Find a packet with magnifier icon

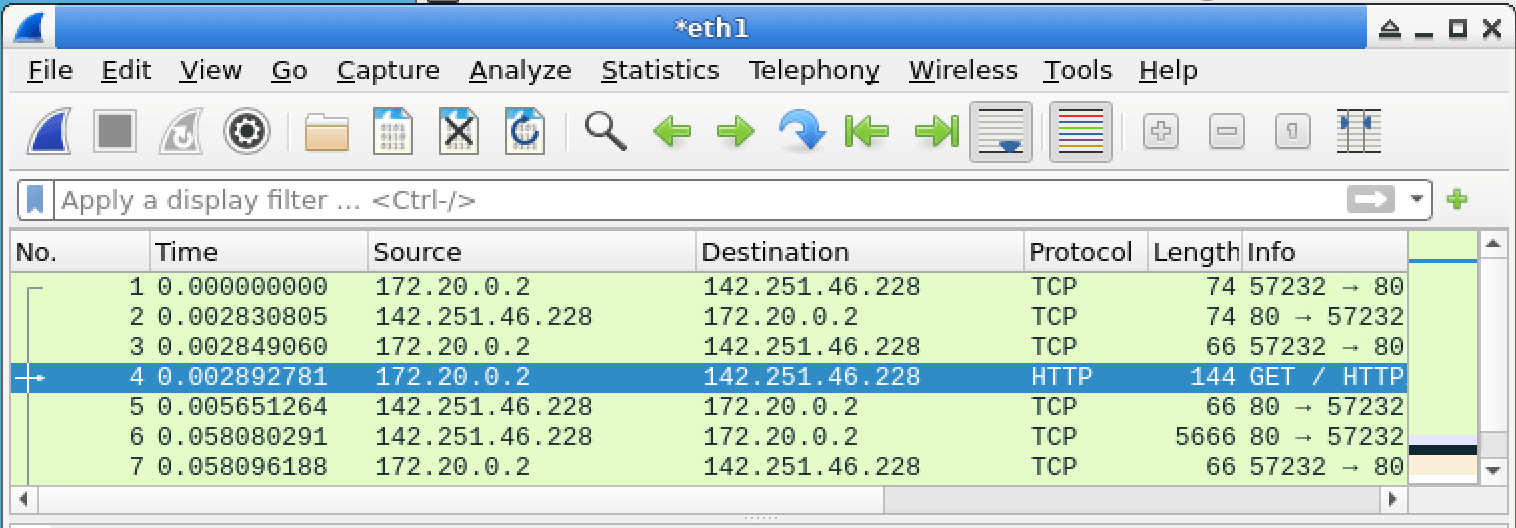605,131
